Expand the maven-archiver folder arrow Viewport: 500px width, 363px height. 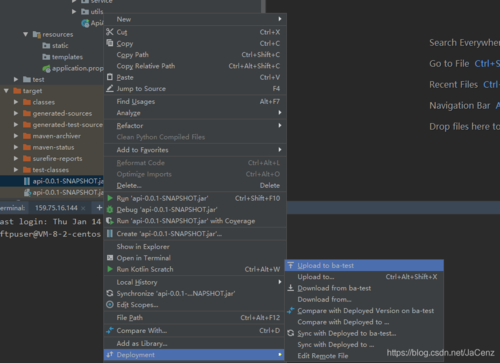click(16, 136)
